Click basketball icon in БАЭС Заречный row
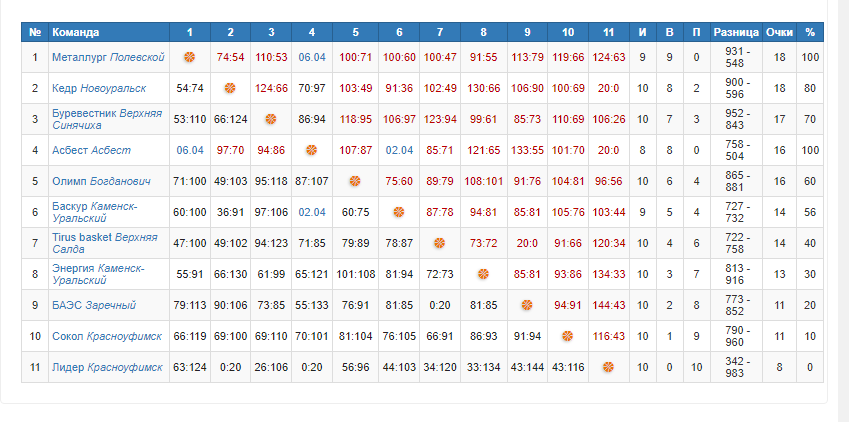This screenshot has height=422, width=849. [527, 305]
